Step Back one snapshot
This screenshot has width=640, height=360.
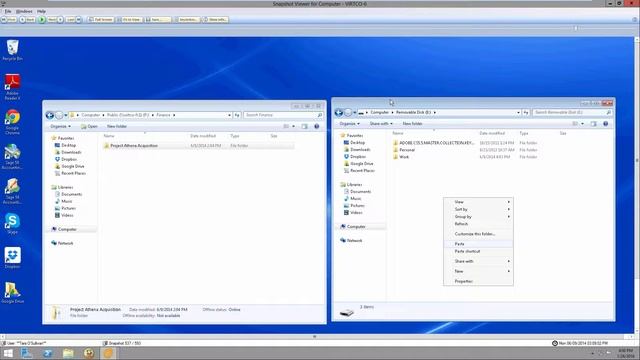(28, 20)
